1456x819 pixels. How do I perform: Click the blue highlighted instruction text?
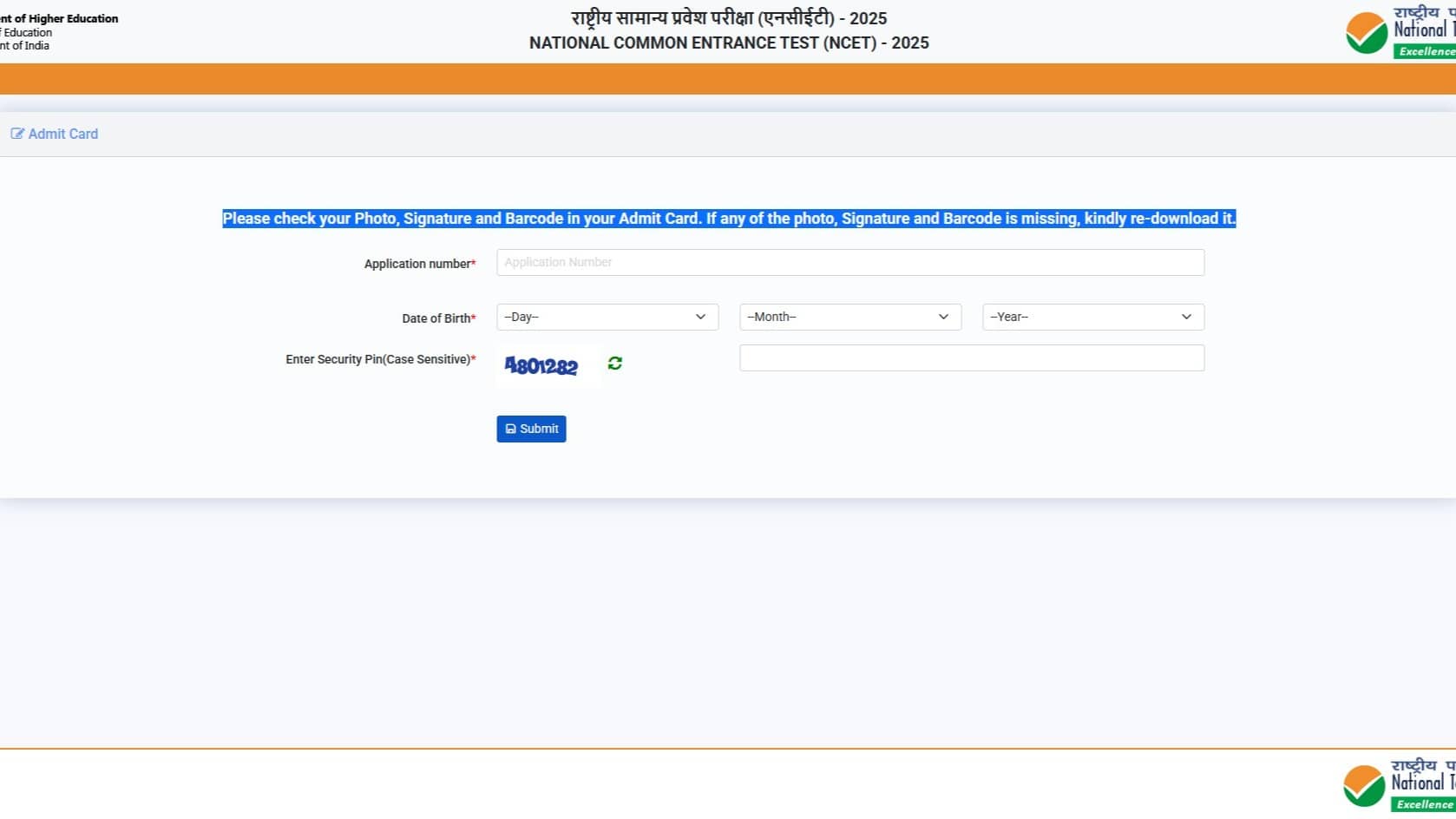click(x=728, y=219)
